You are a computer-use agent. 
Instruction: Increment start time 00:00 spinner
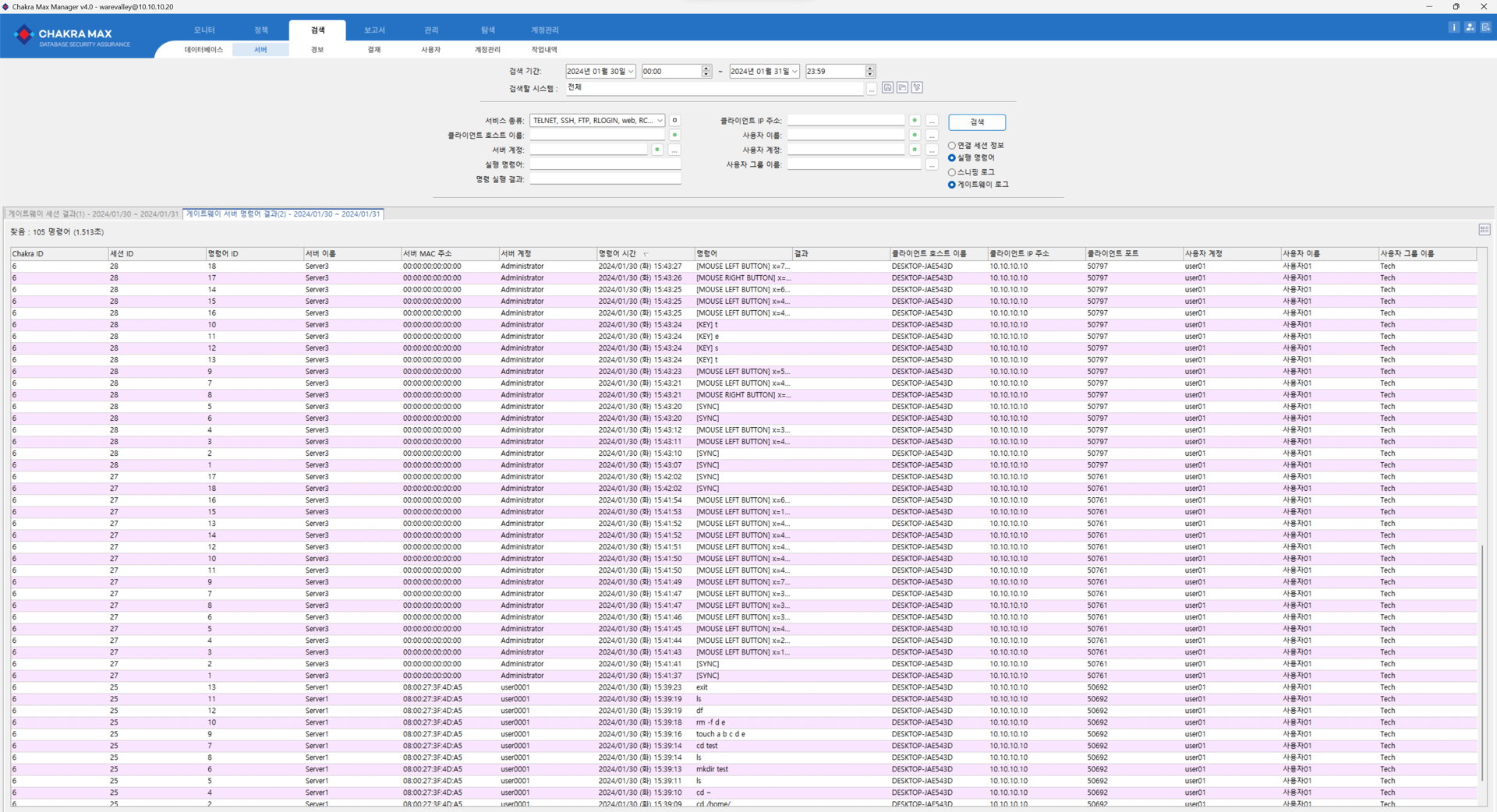(706, 68)
